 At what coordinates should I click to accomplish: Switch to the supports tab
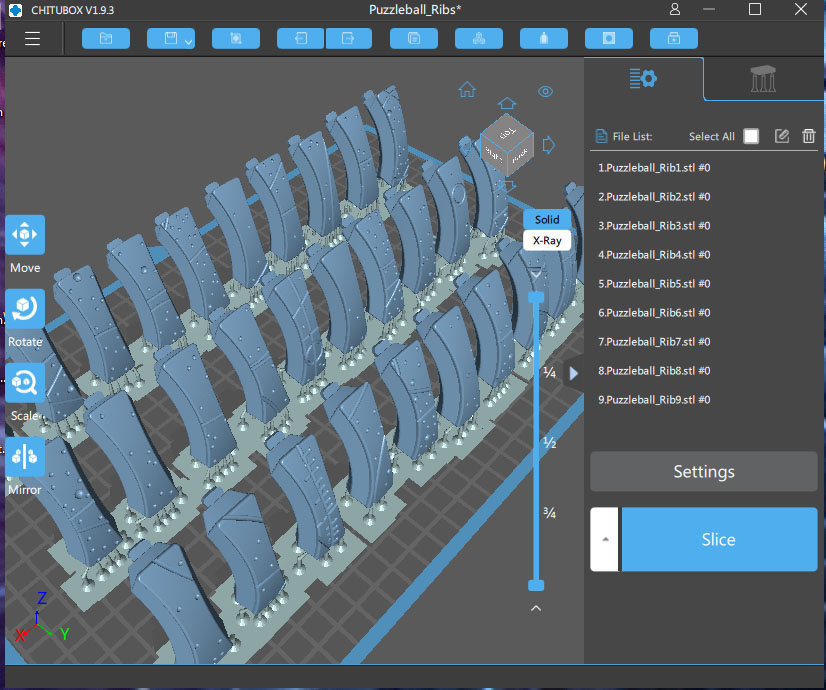point(764,80)
